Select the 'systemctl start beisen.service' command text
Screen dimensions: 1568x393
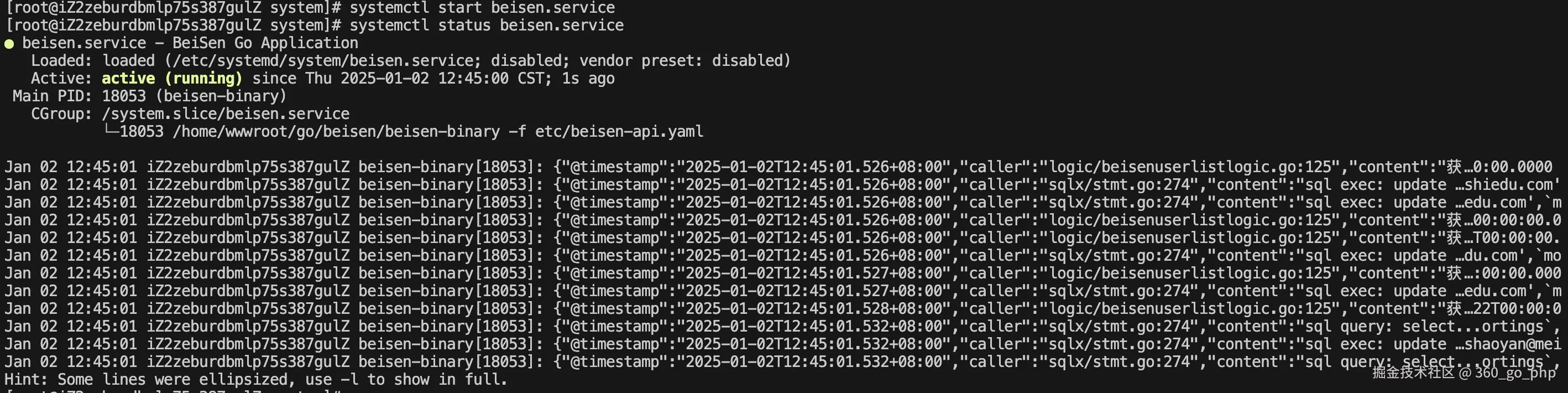pos(482,8)
